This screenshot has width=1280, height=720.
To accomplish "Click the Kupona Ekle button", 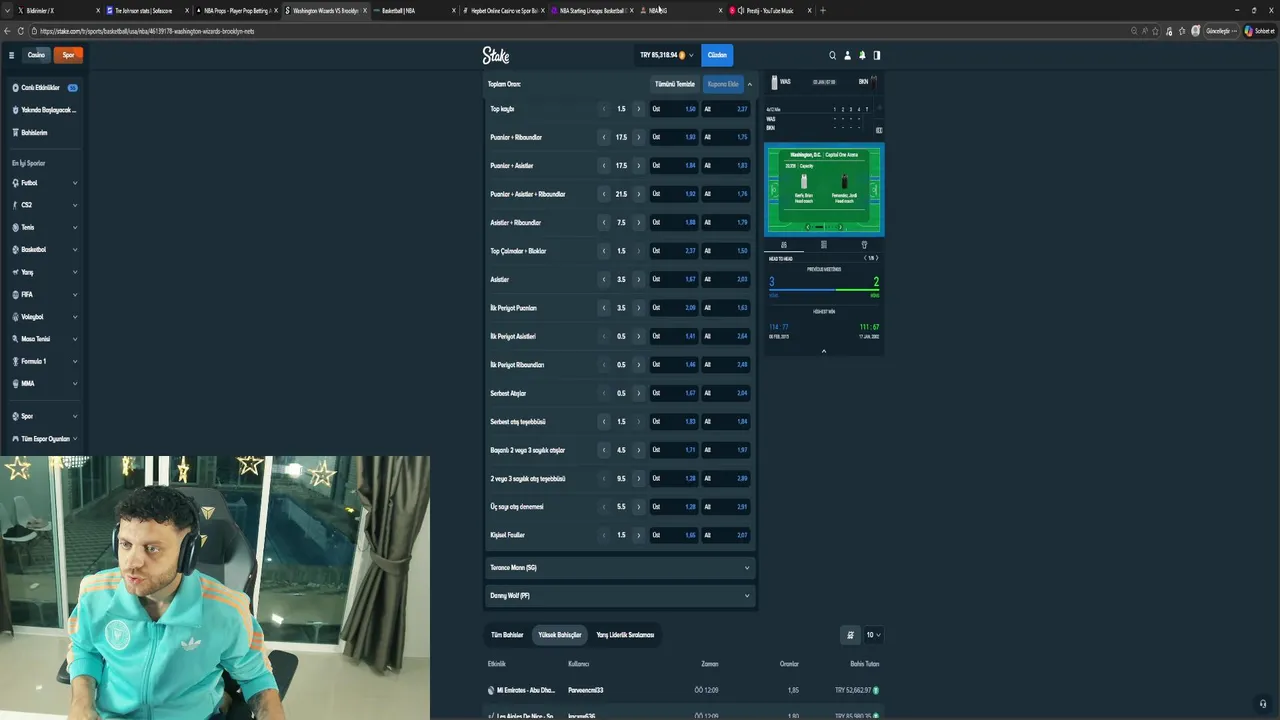I will coord(722,84).
